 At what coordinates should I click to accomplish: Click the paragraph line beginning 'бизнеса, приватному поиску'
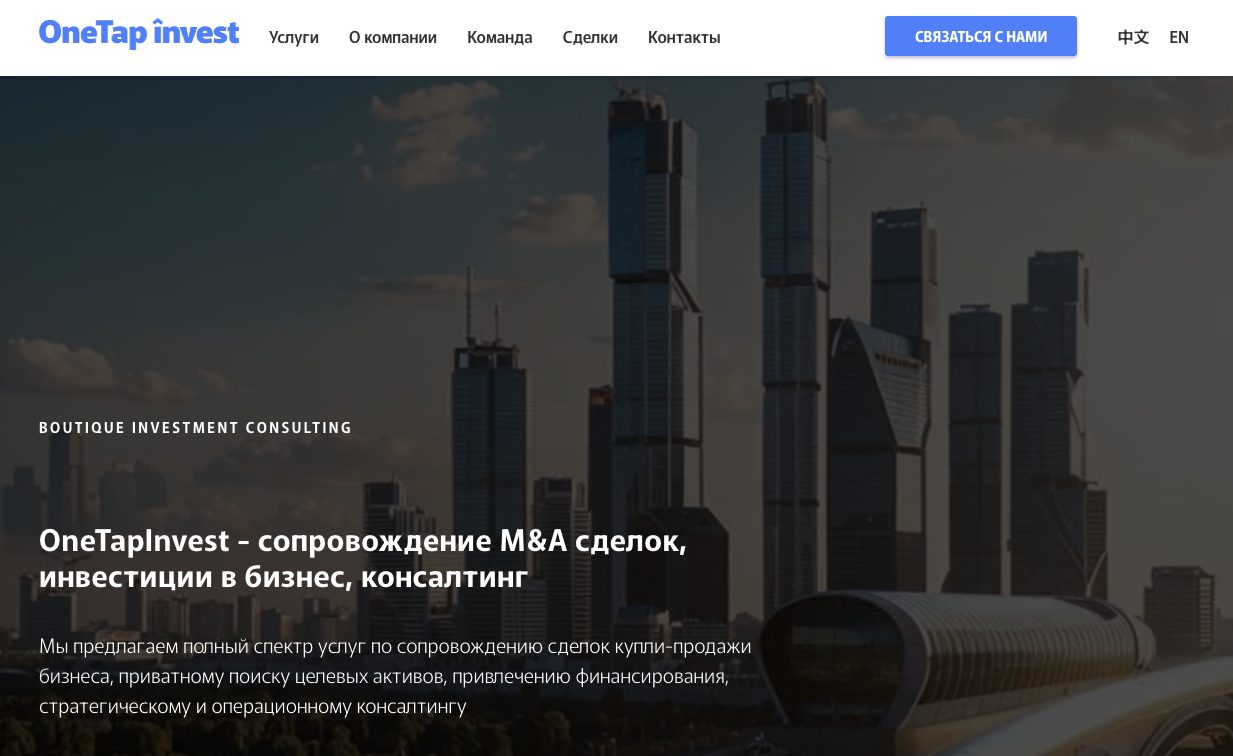[x=383, y=677]
